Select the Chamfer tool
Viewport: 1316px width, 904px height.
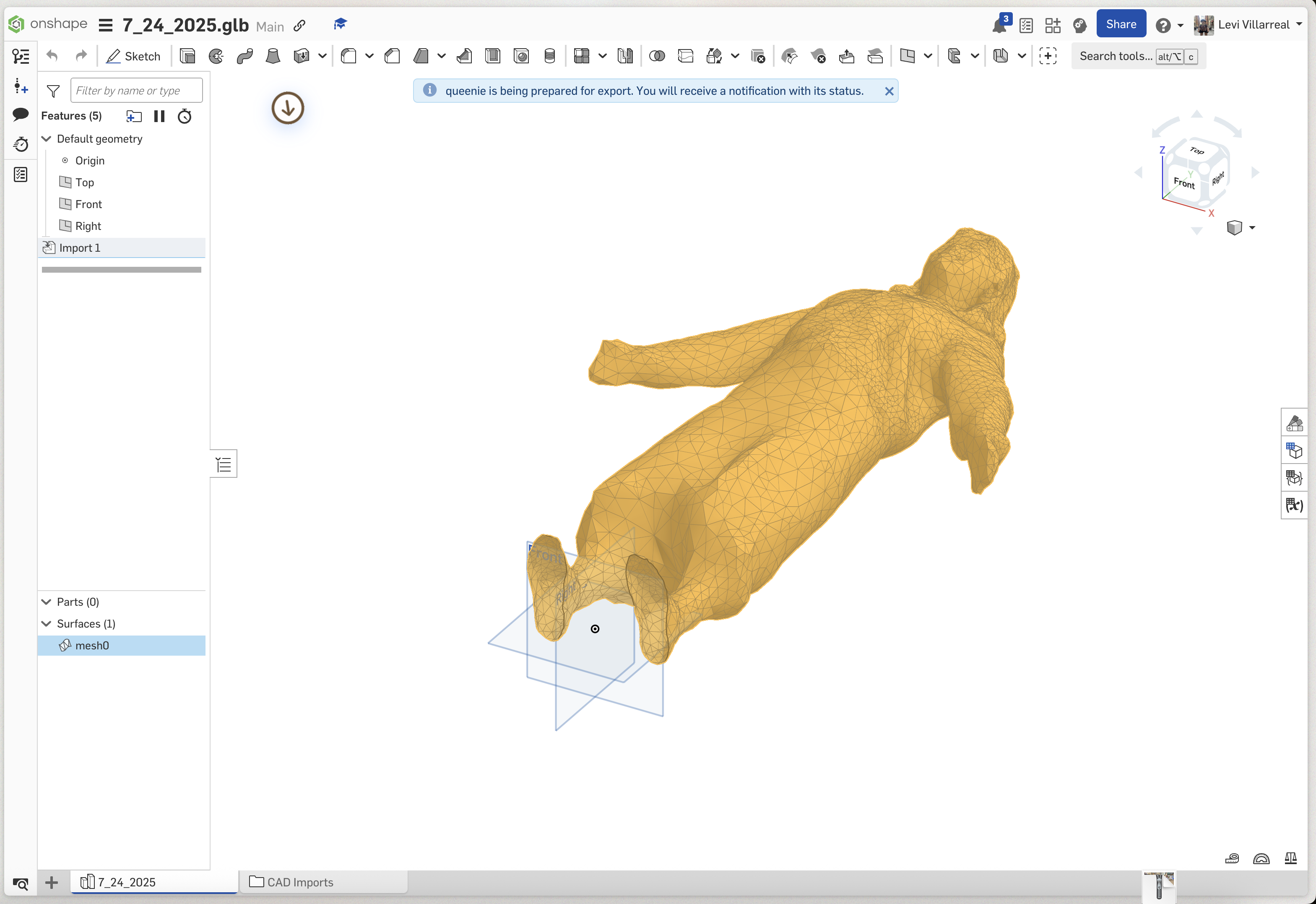[393, 56]
